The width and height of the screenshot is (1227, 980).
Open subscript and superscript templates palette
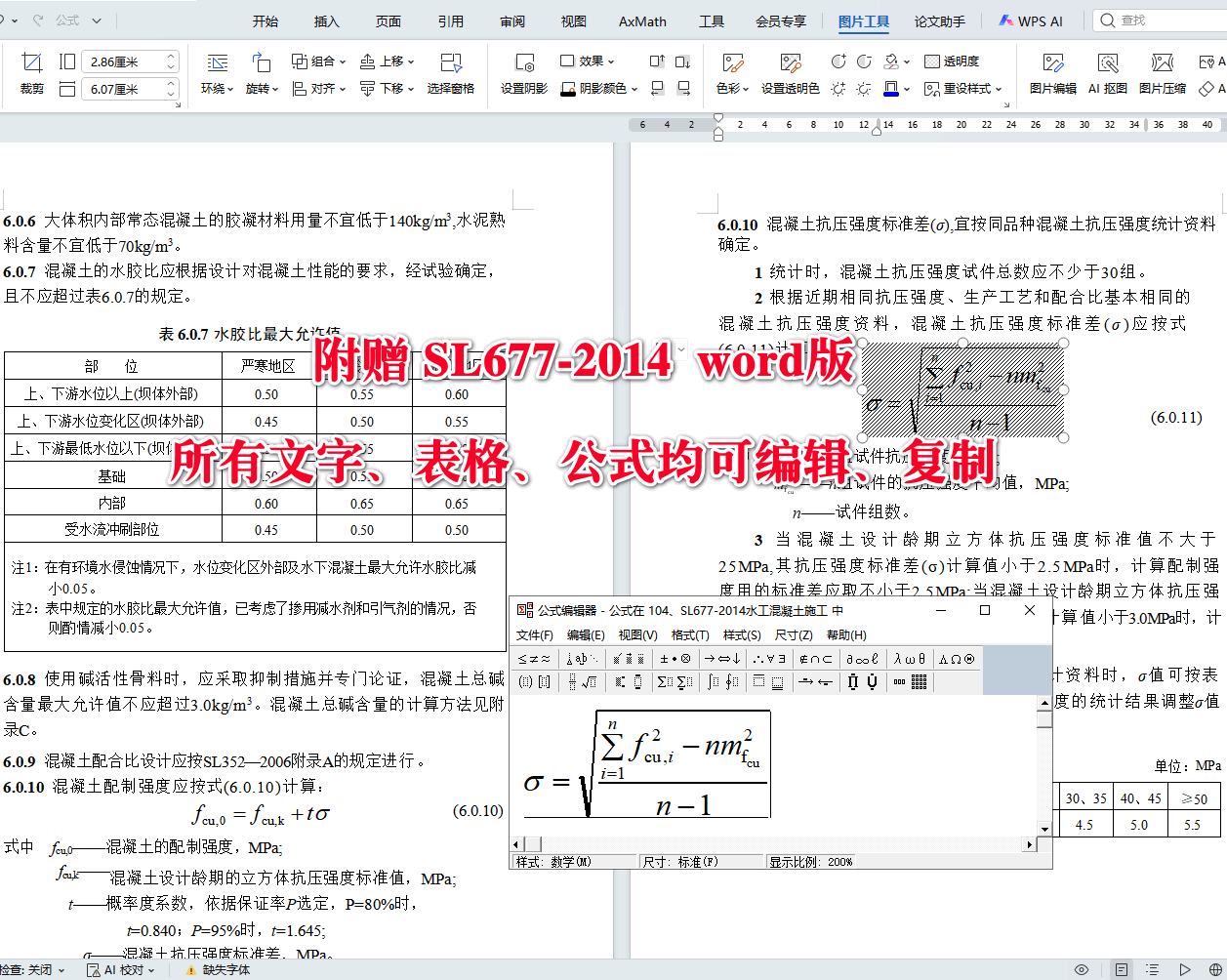coord(629,682)
